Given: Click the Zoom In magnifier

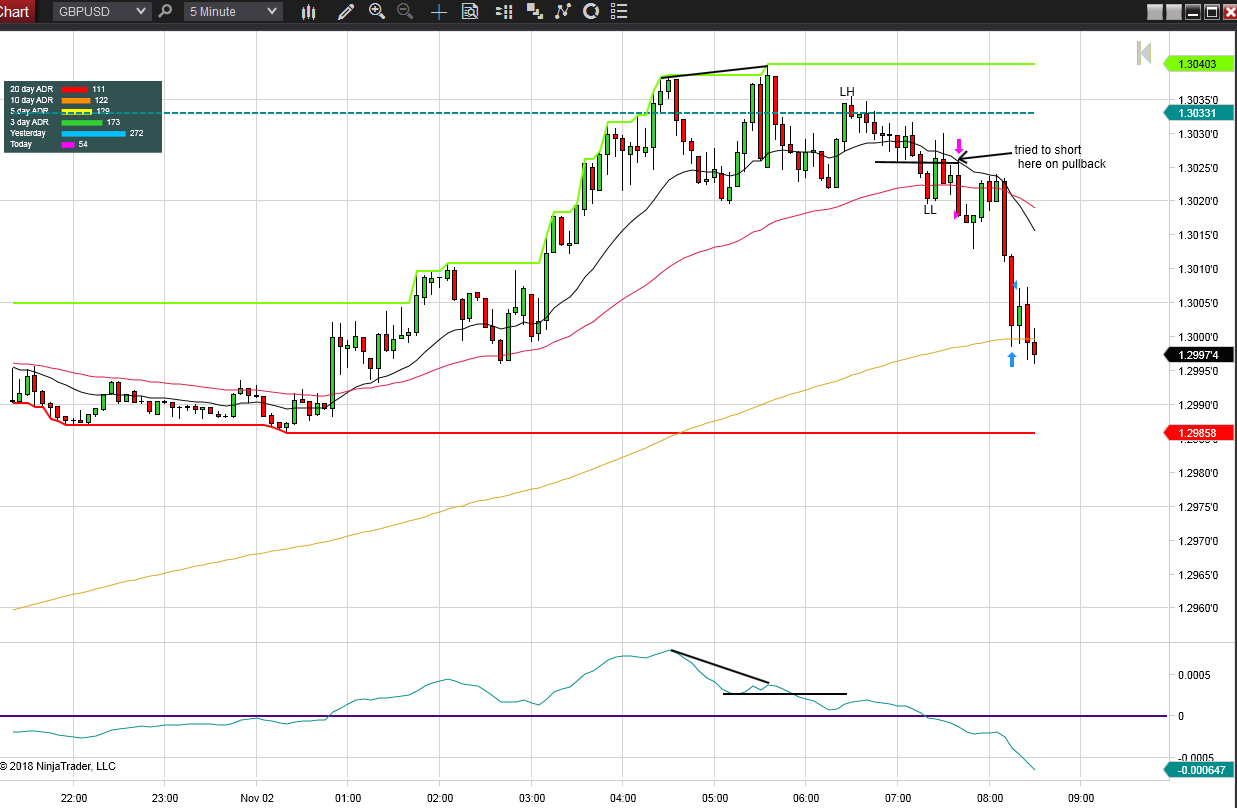Looking at the screenshot, I should pyautogui.click(x=377, y=12).
